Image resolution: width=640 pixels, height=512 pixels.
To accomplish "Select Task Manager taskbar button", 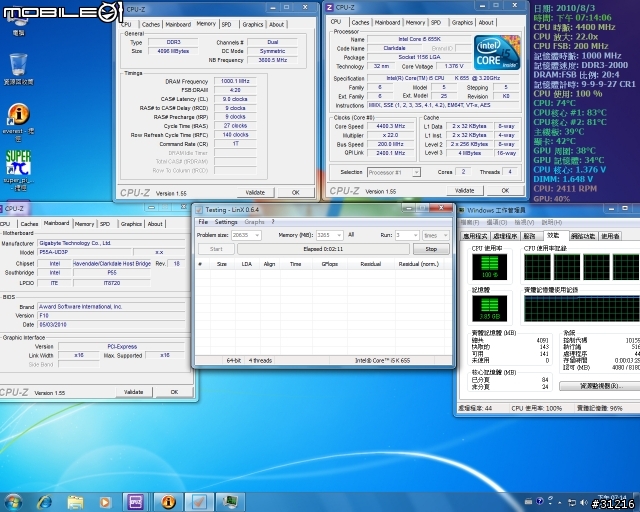I will coord(230,501).
